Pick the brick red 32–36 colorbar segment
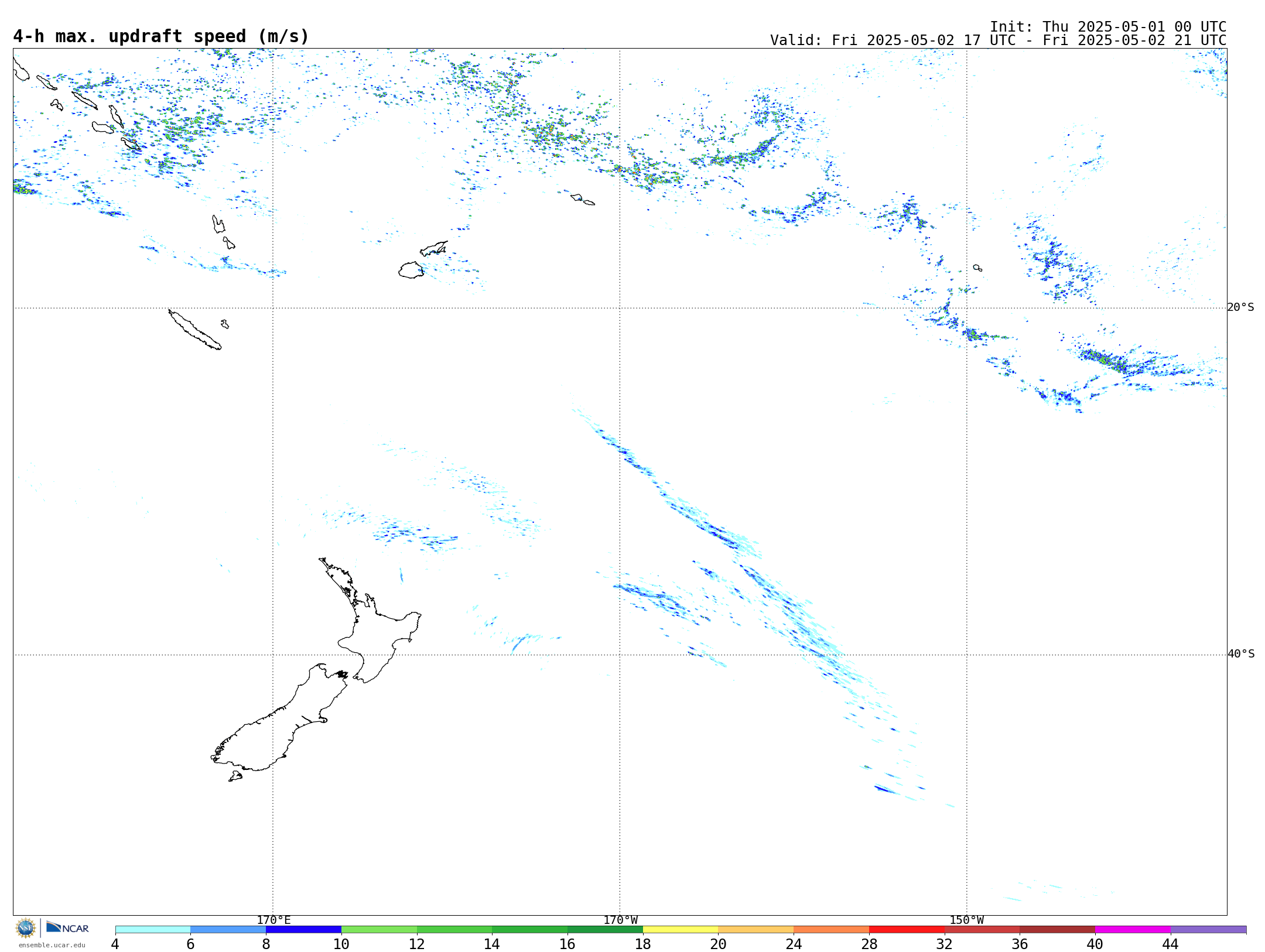Screen dimensions: 1265x952 [x=982, y=929]
